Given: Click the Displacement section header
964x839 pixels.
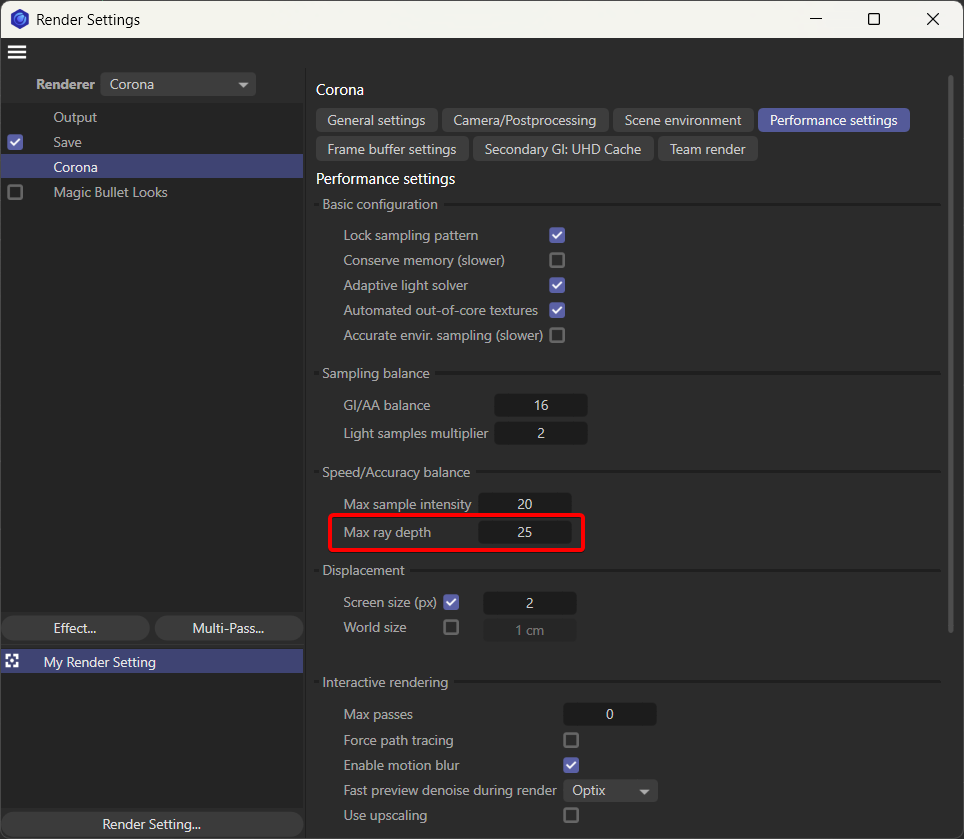Looking at the screenshot, I should coord(363,571).
